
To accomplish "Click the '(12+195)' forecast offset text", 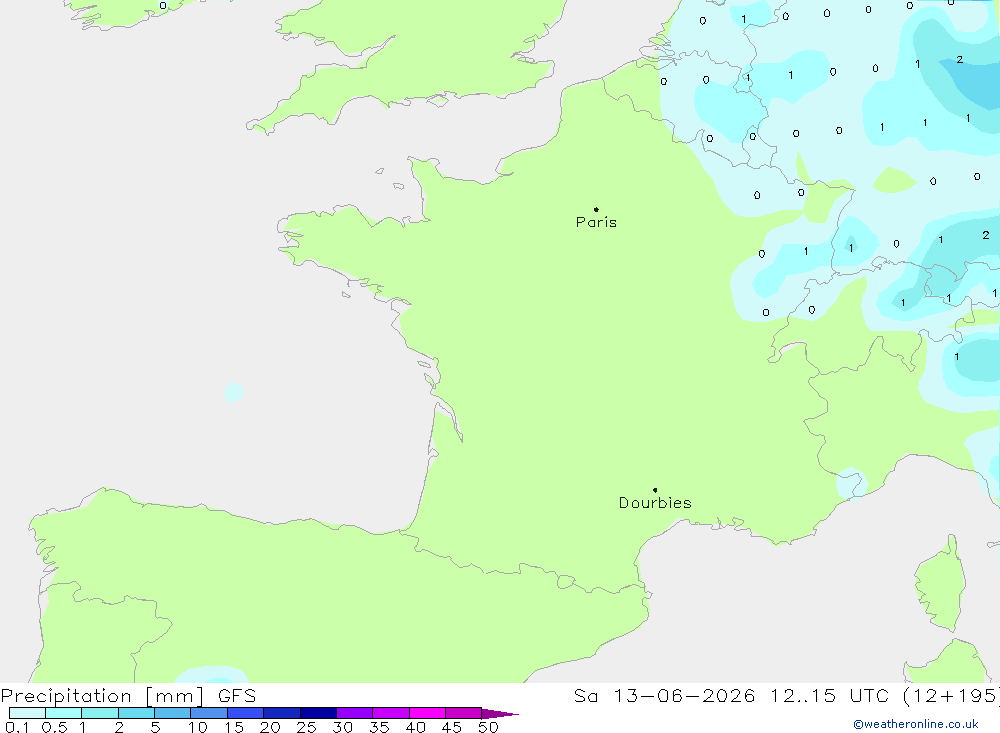I will [x=951, y=696].
